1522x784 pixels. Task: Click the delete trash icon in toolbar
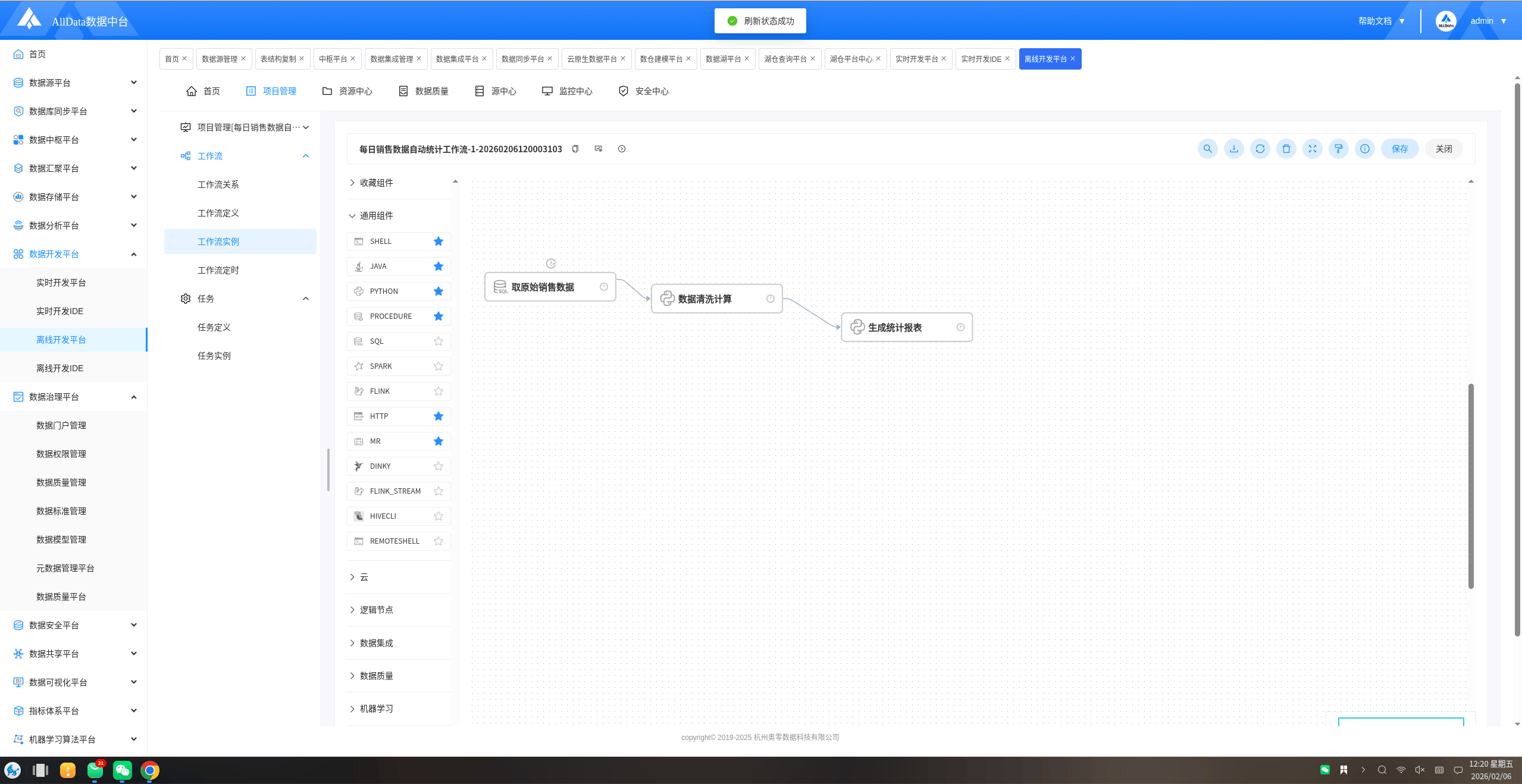[1286, 149]
